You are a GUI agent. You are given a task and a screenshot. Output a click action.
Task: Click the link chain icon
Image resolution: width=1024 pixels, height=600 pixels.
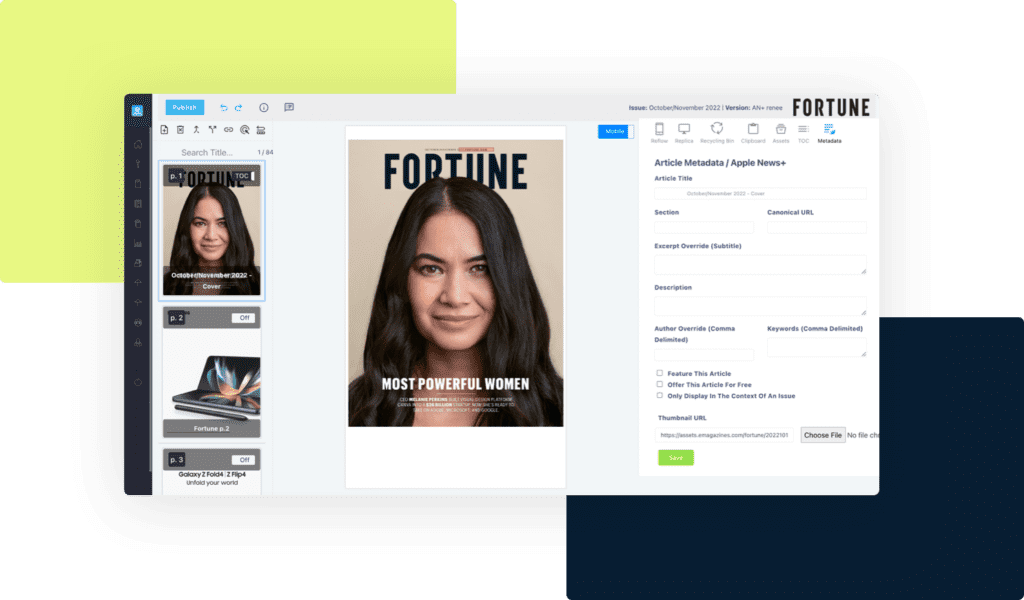pos(229,130)
